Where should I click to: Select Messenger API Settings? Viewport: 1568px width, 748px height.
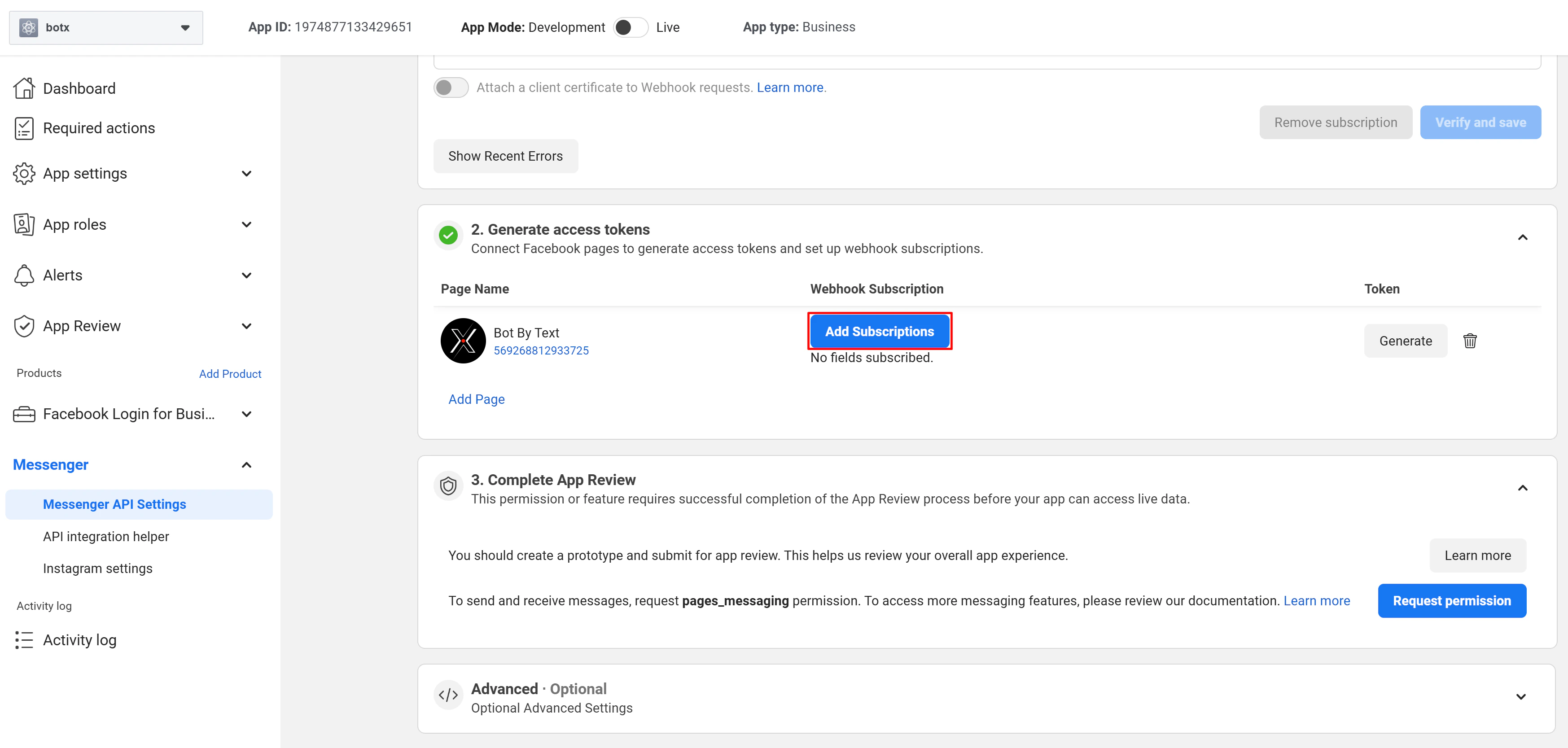pyautogui.click(x=139, y=504)
